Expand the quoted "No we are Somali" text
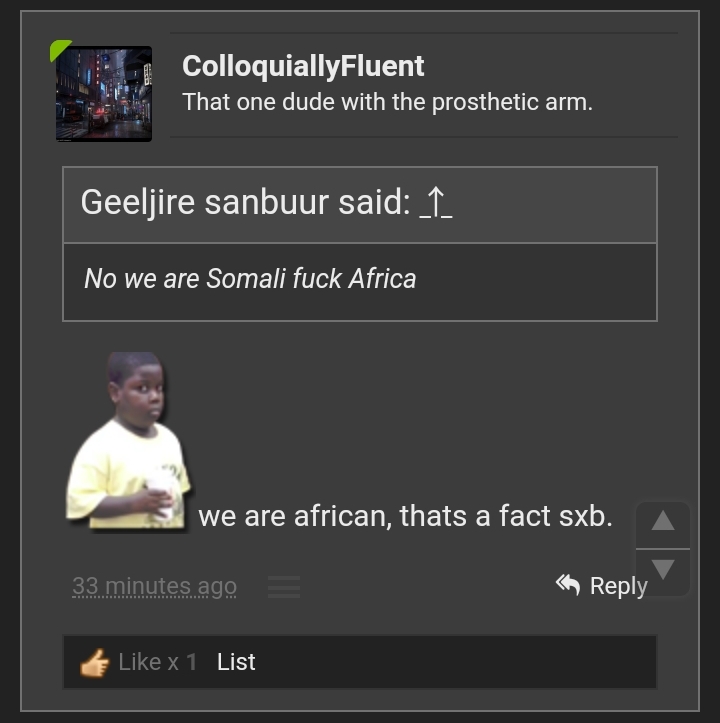The width and height of the screenshot is (720, 723). tap(250, 279)
